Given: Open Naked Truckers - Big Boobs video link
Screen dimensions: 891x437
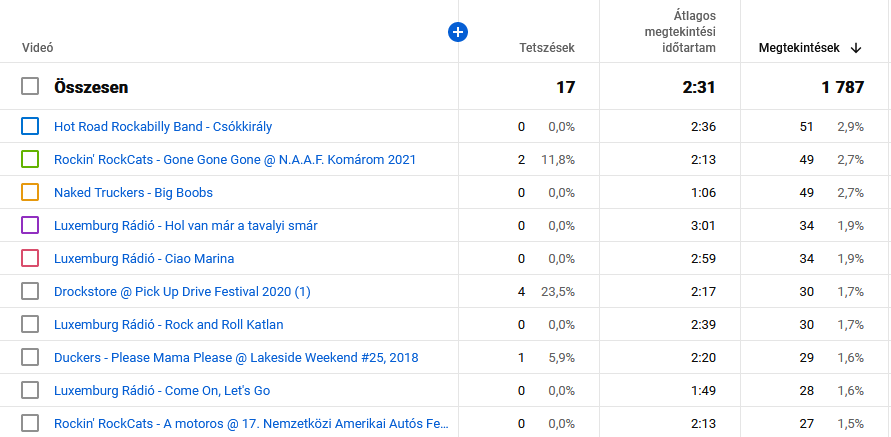Looking at the screenshot, I should (x=133, y=192).
